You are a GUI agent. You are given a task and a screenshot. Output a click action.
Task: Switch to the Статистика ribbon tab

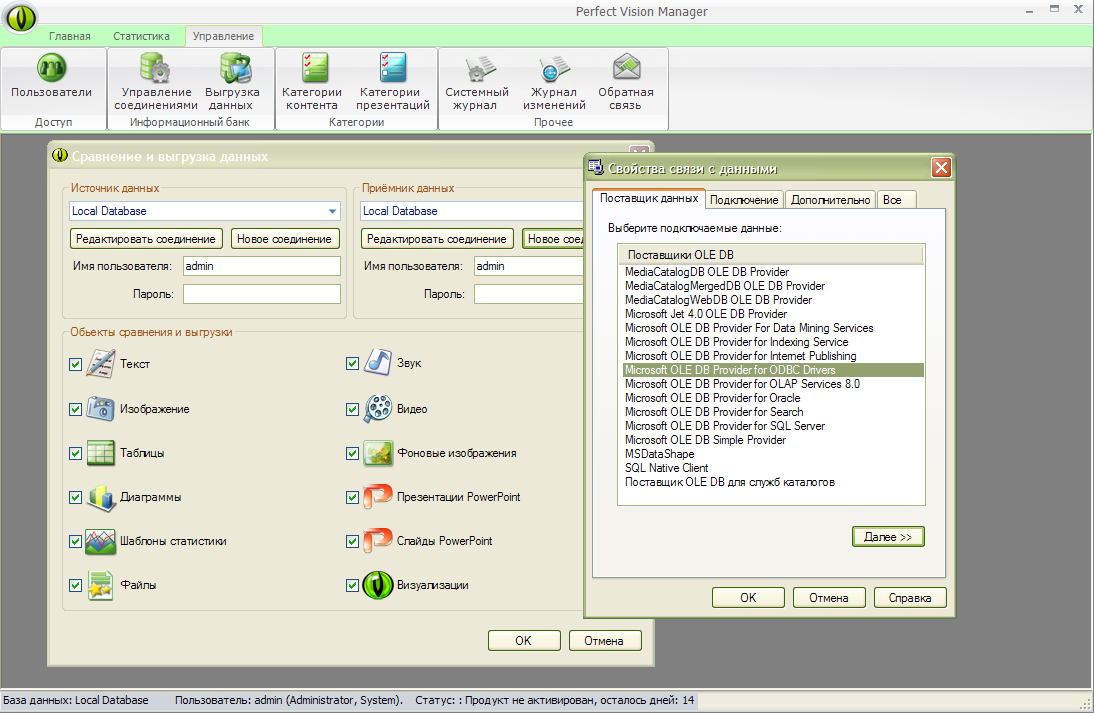tap(142, 36)
